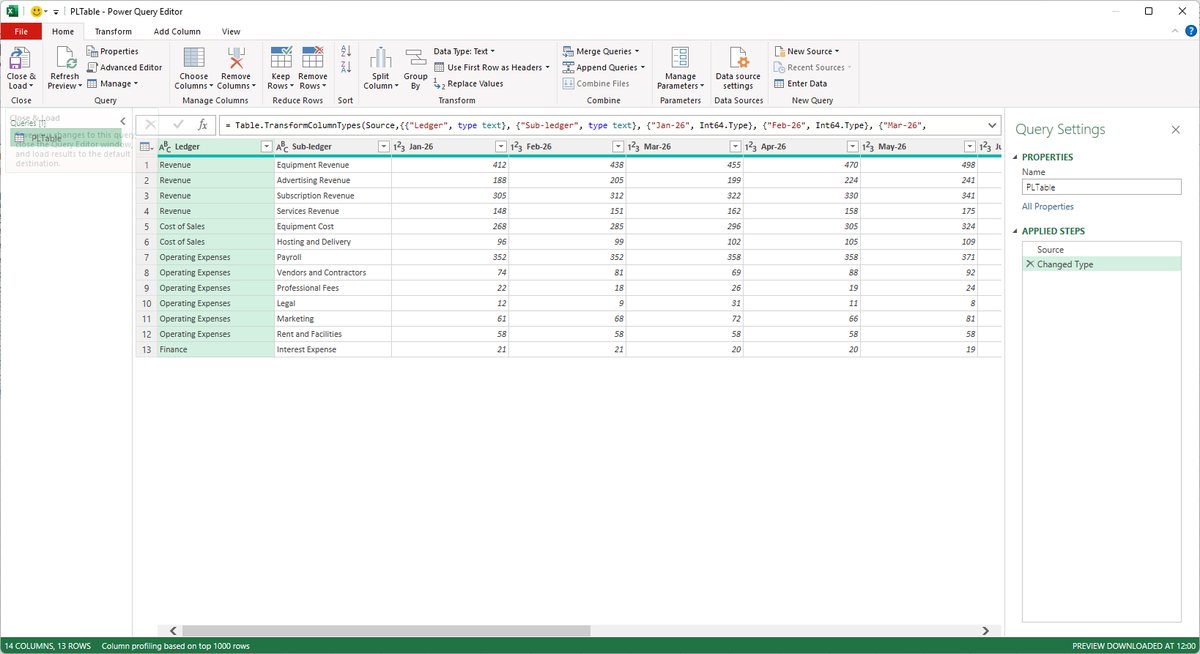Click the ABC type icon on Ledger column
Viewport: 1200px width, 654px height.
click(x=166, y=147)
